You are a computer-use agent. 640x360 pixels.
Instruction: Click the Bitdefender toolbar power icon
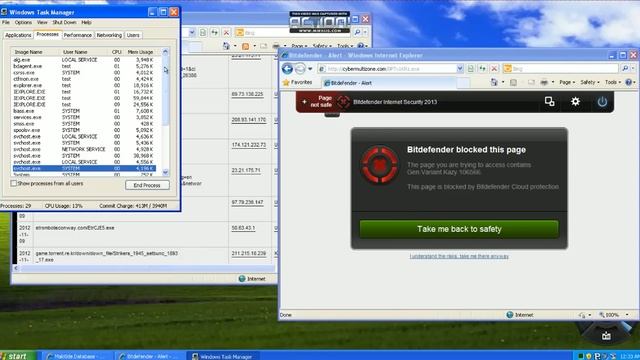[x=602, y=102]
